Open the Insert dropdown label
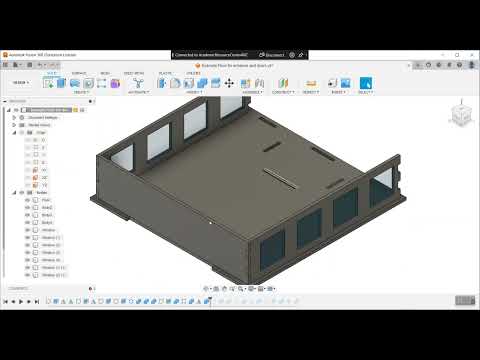 (x=339, y=92)
